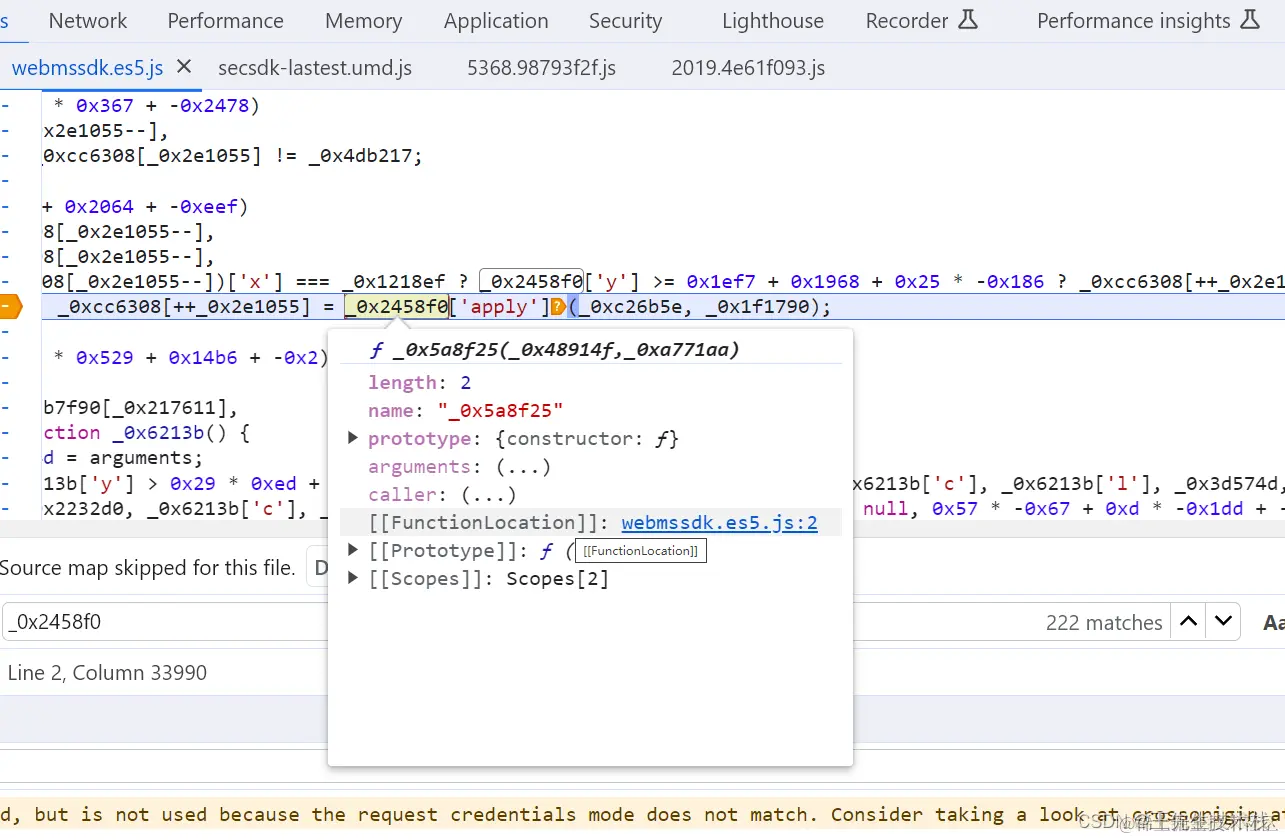
Task: Click the arguments keyword in code
Action: click(147, 458)
